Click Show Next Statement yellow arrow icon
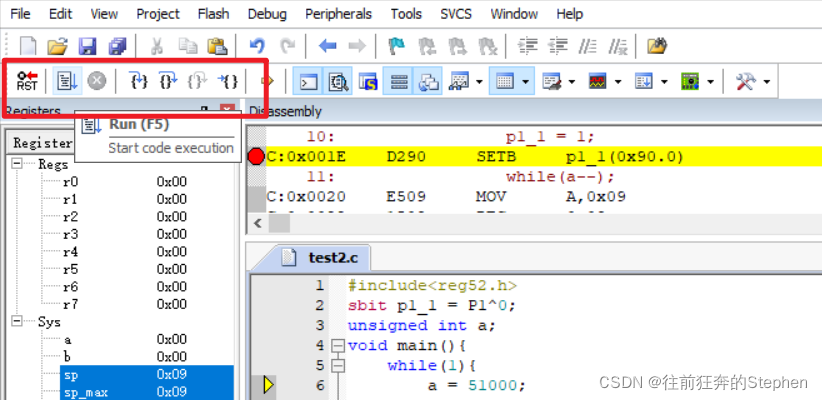The image size is (822, 400). pos(268,81)
